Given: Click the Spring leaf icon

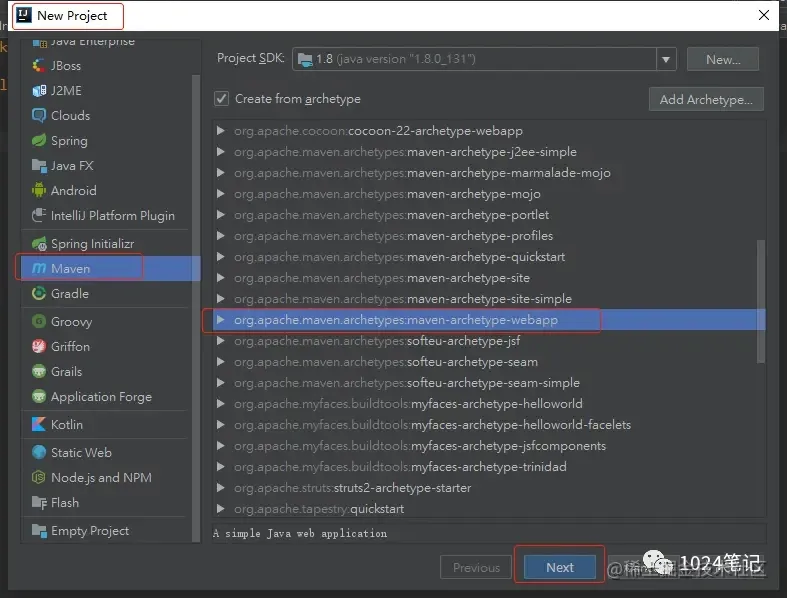Looking at the screenshot, I should point(39,141).
